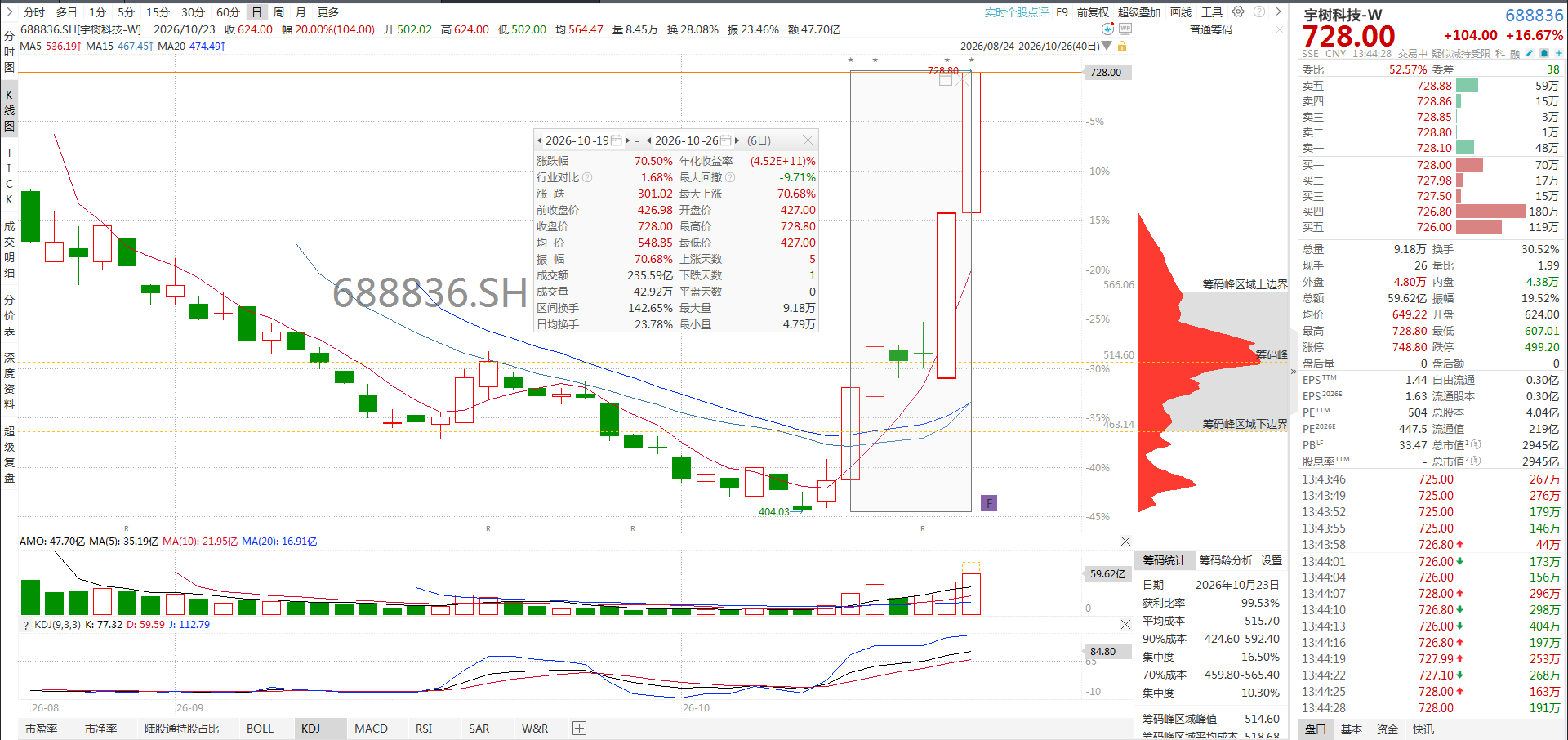Image resolution: width=1568 pixels, height=740 pixels.
Task: Expand the toolbar's right arrow chevron
Action: click(x=1279, y=11)
